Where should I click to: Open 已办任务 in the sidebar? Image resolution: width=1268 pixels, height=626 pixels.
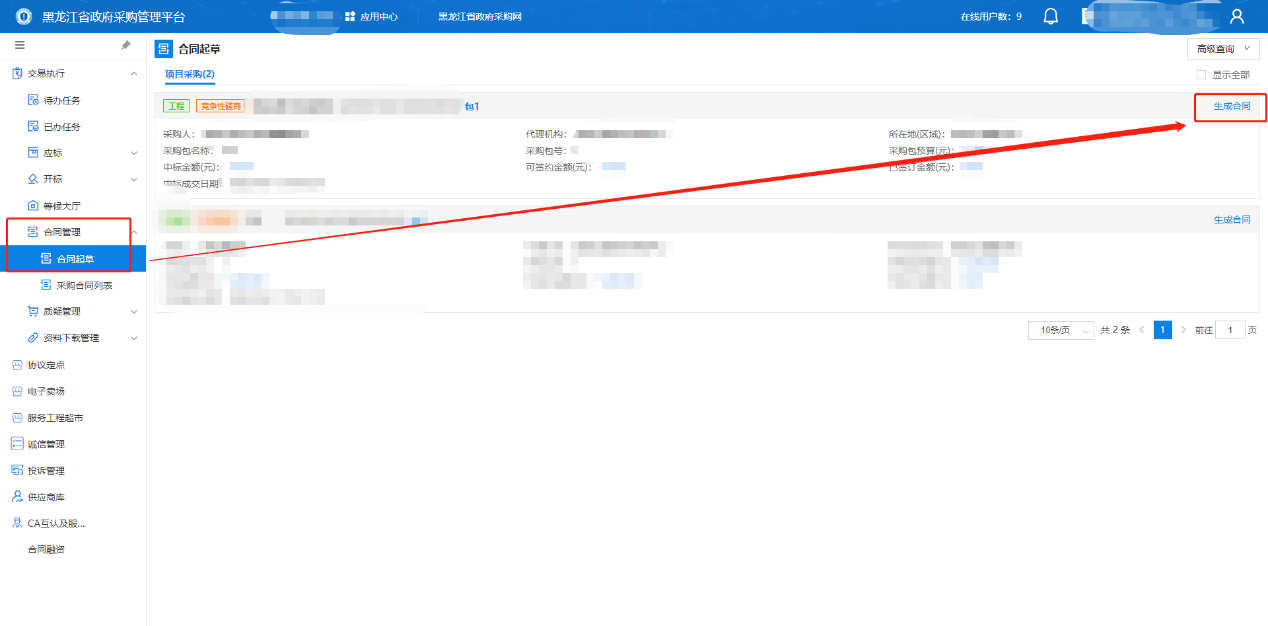tap(62, 127)
